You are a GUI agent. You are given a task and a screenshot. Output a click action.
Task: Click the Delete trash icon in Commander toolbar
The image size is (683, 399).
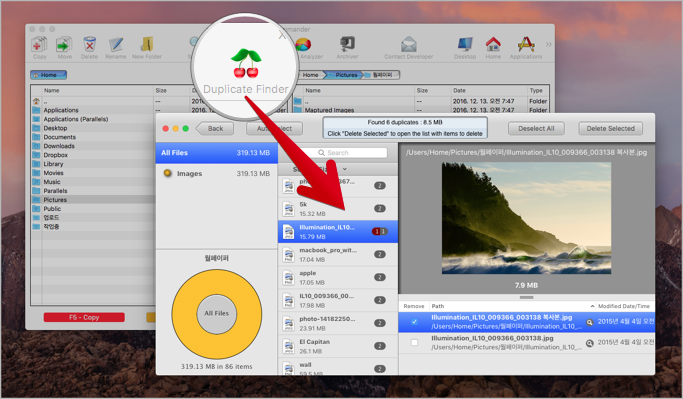tap(89, 44)
